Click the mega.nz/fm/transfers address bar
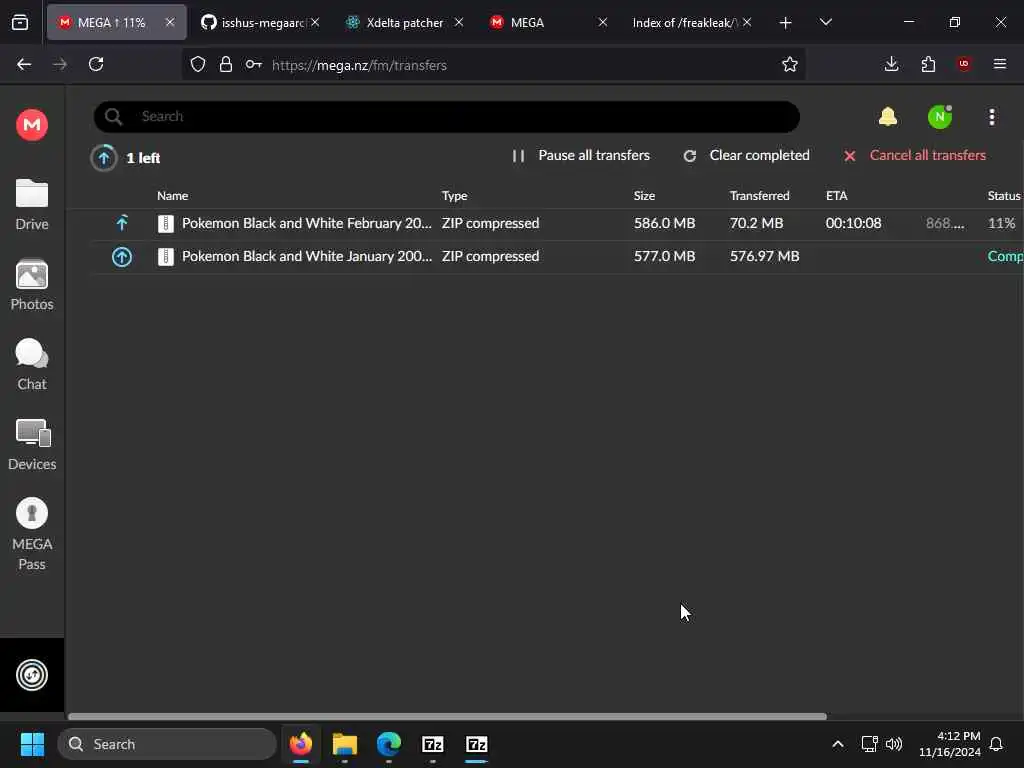Viewport: 1024px width, 768px height. 493,65
